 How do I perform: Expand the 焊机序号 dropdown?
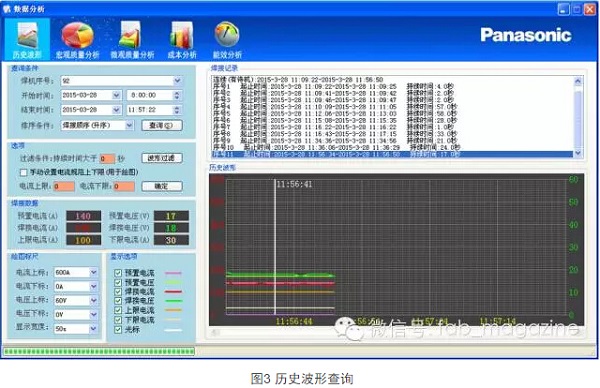pyautogui.click(x=177, y=81)
